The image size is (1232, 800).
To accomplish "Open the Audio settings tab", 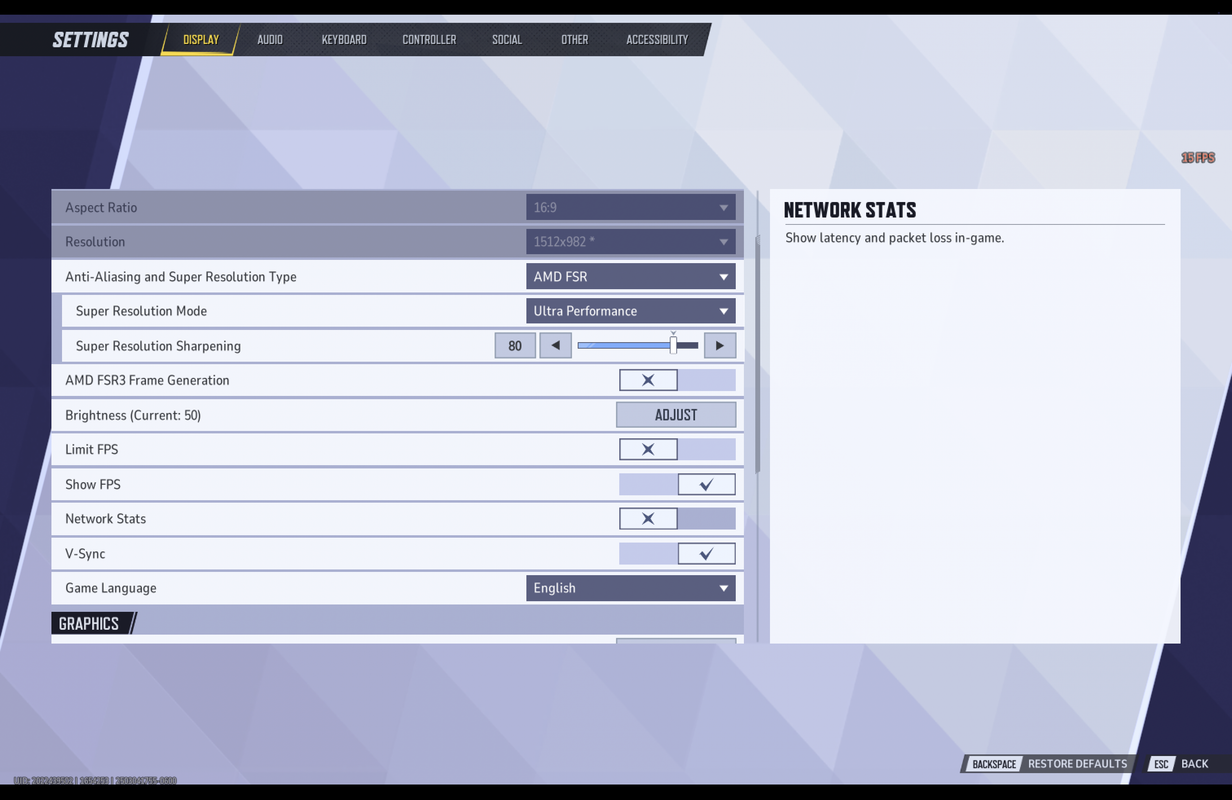I will click(270, 40).
